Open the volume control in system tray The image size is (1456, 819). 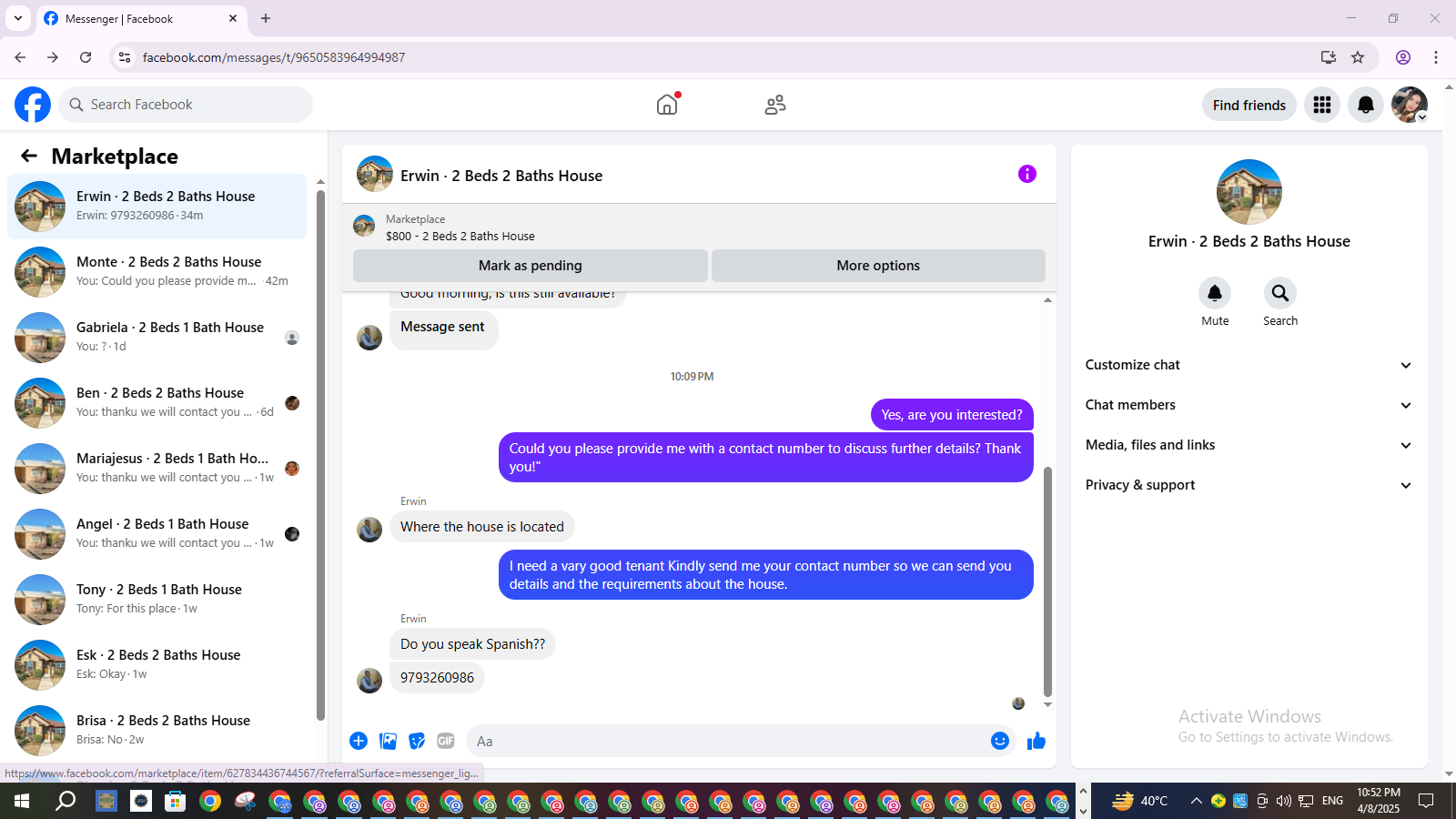click(1284, 801)
